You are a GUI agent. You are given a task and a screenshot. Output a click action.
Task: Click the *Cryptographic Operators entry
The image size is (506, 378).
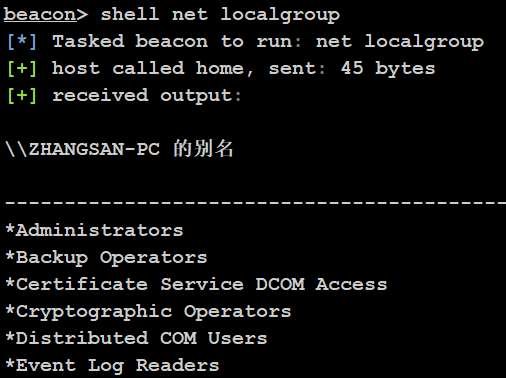point(148,312)
